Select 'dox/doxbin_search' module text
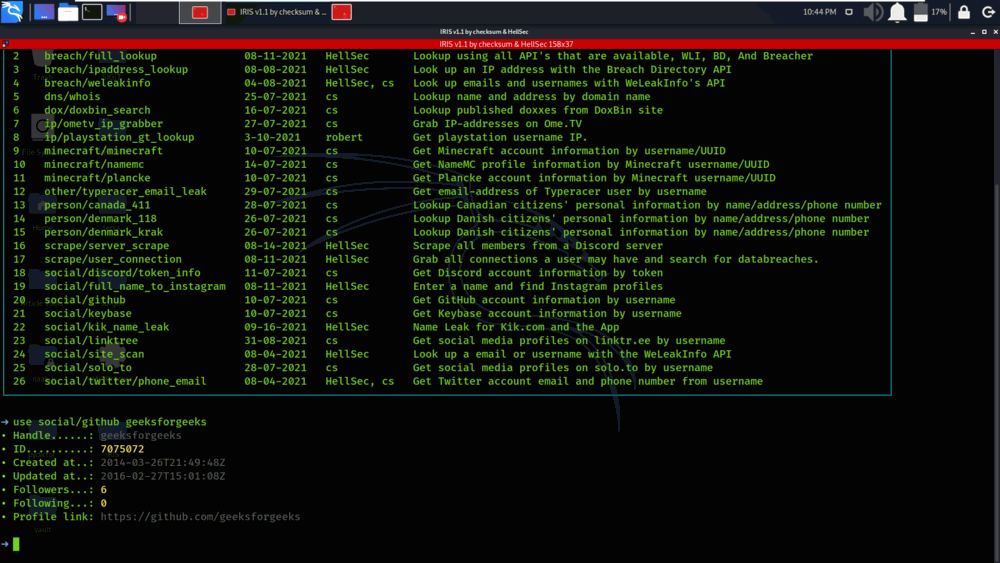 97,110
